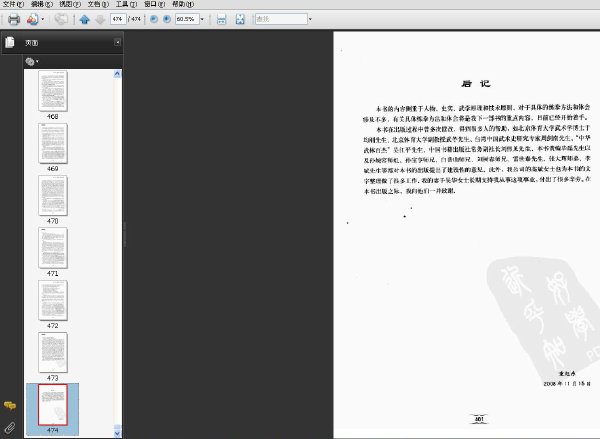The width and height of the screenshot is (600, 439).
Task: Click the 后记 heading on the page
Action: (476, 83)
